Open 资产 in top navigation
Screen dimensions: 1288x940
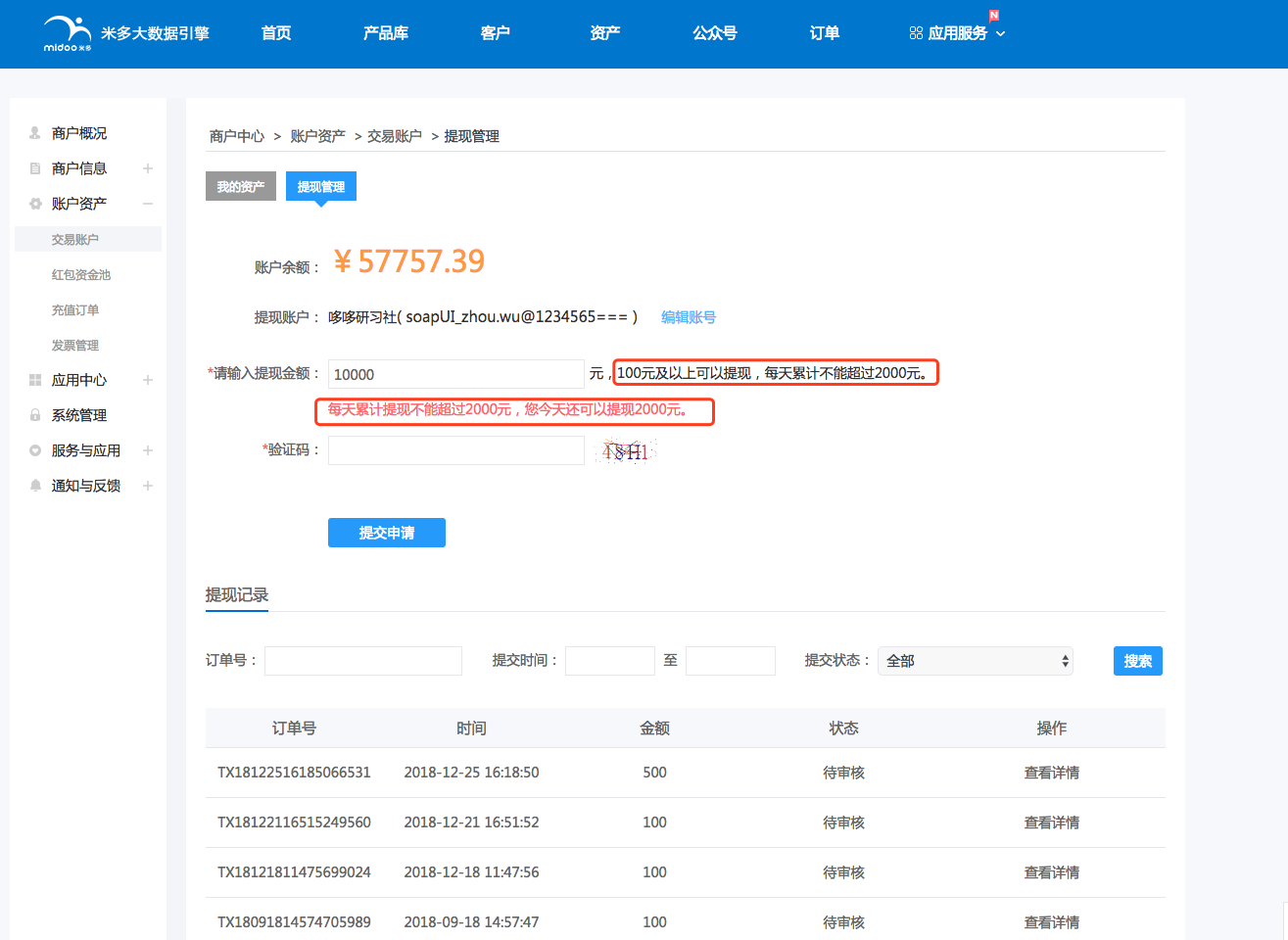tap(605, 33)
